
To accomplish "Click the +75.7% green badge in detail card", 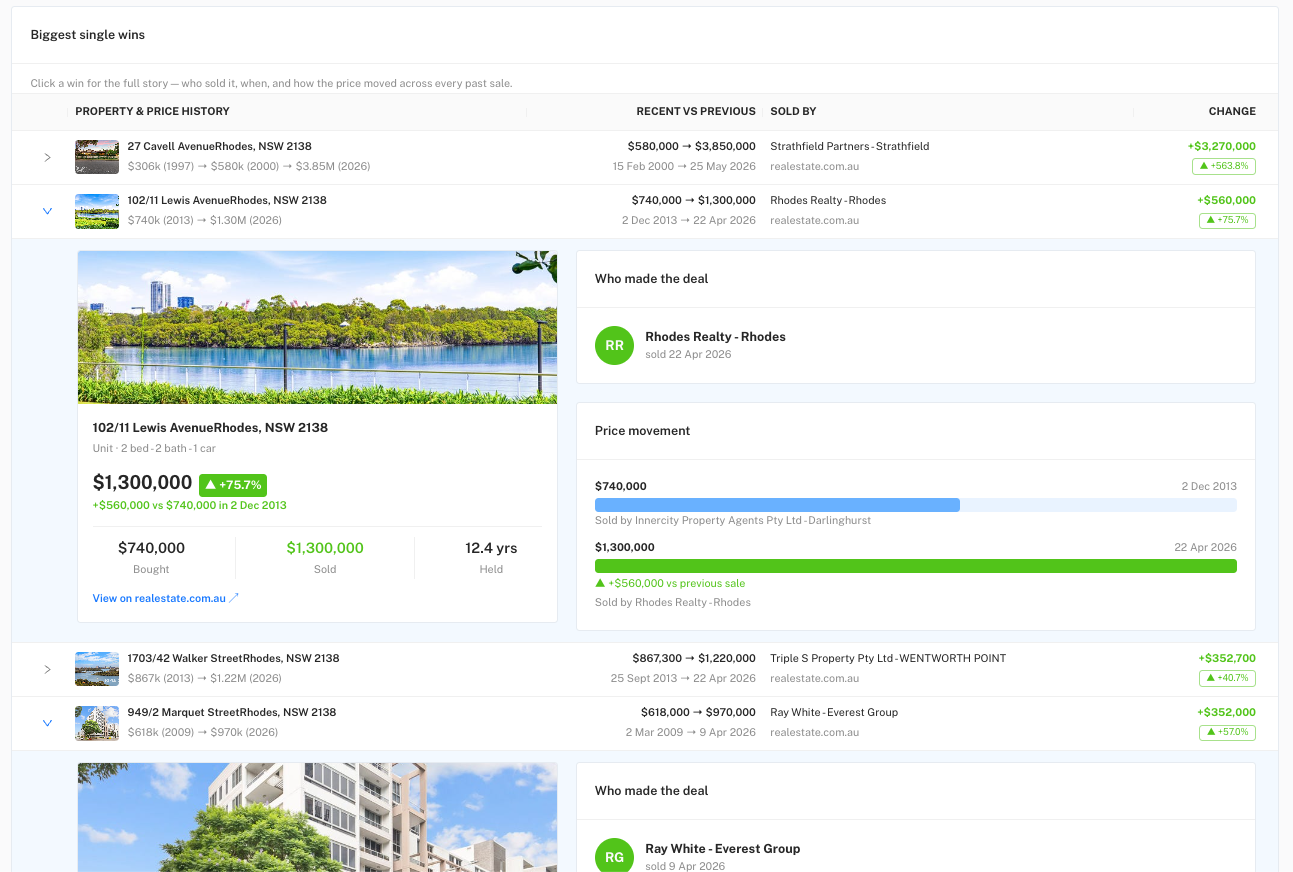I will [233, 485].
